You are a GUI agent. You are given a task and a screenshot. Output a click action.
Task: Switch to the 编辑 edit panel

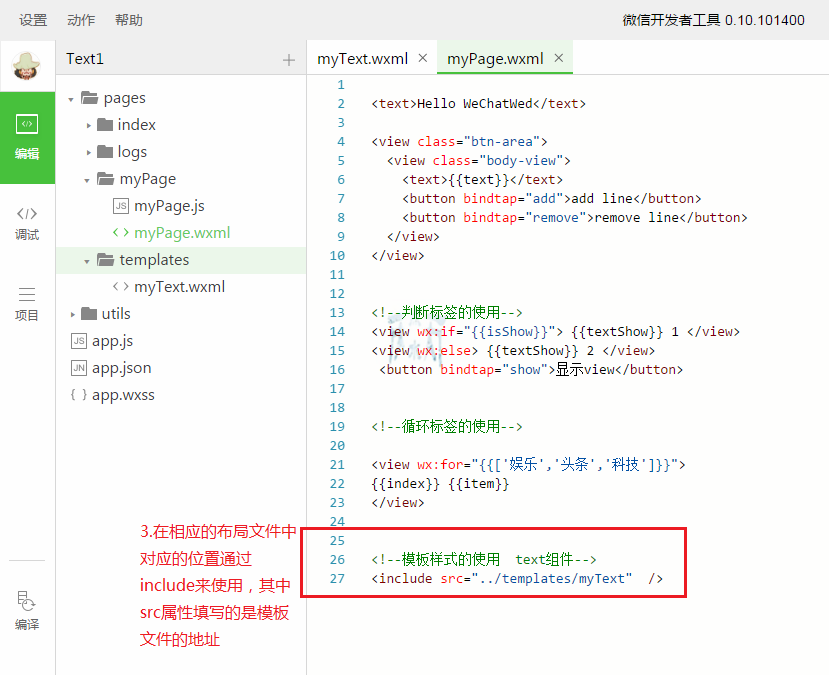[x=27, y=137]
